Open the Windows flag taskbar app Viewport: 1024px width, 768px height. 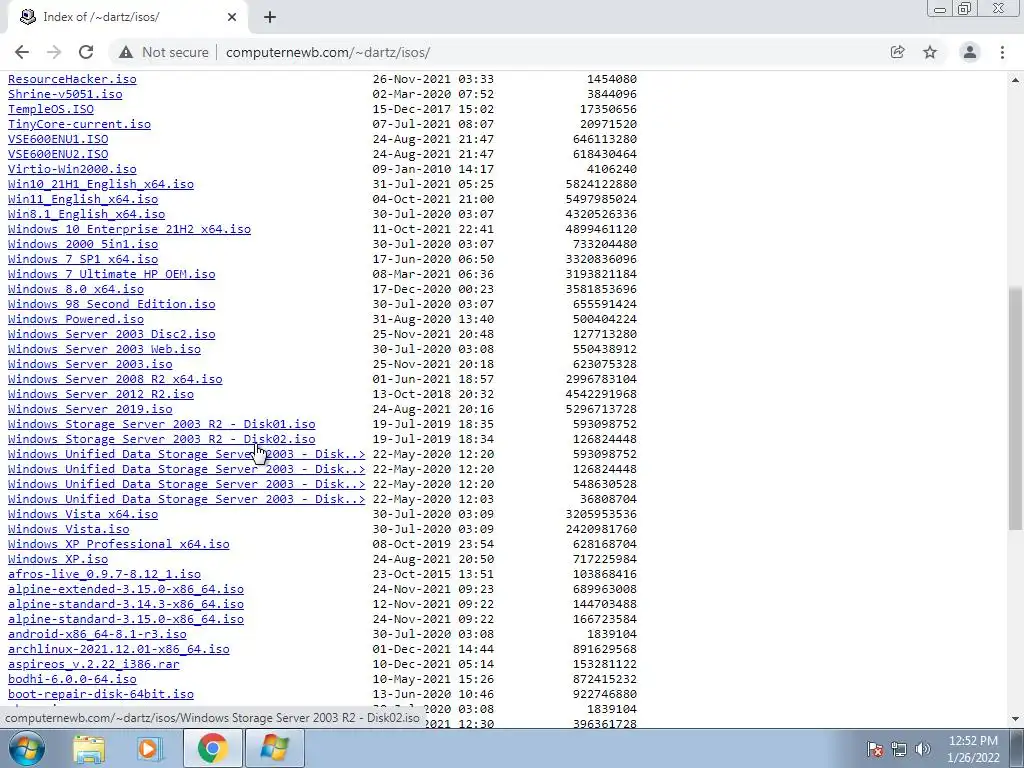click(274, 748)
